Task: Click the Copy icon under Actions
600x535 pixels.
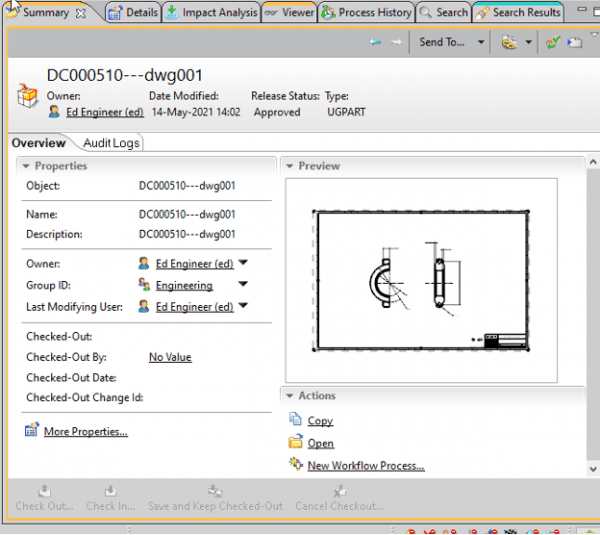Action: [295, 421]
